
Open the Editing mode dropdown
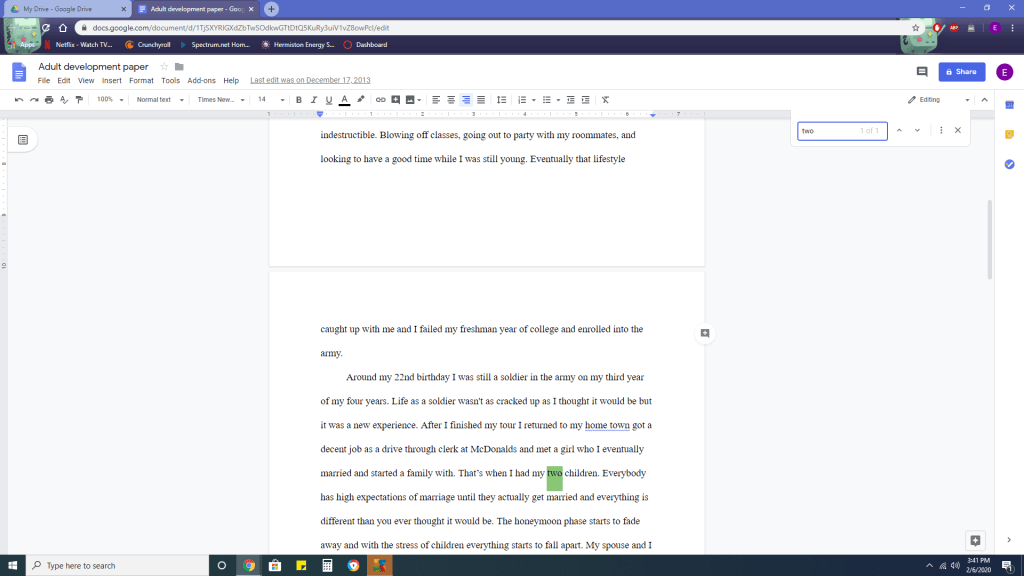[x=938, y=100]
